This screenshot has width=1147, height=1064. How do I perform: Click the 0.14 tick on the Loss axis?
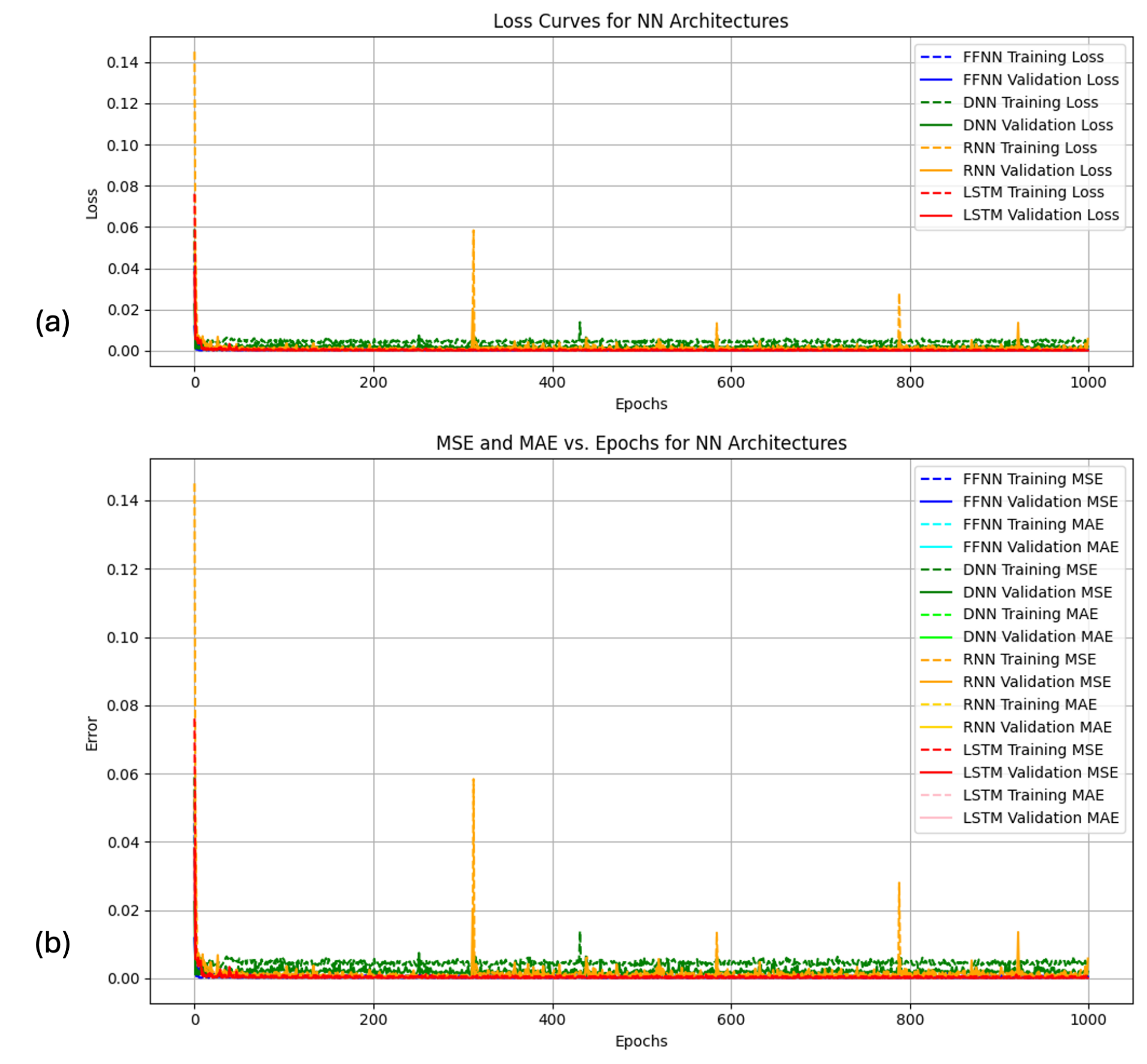pyautogui.click(x=122, y=62)
